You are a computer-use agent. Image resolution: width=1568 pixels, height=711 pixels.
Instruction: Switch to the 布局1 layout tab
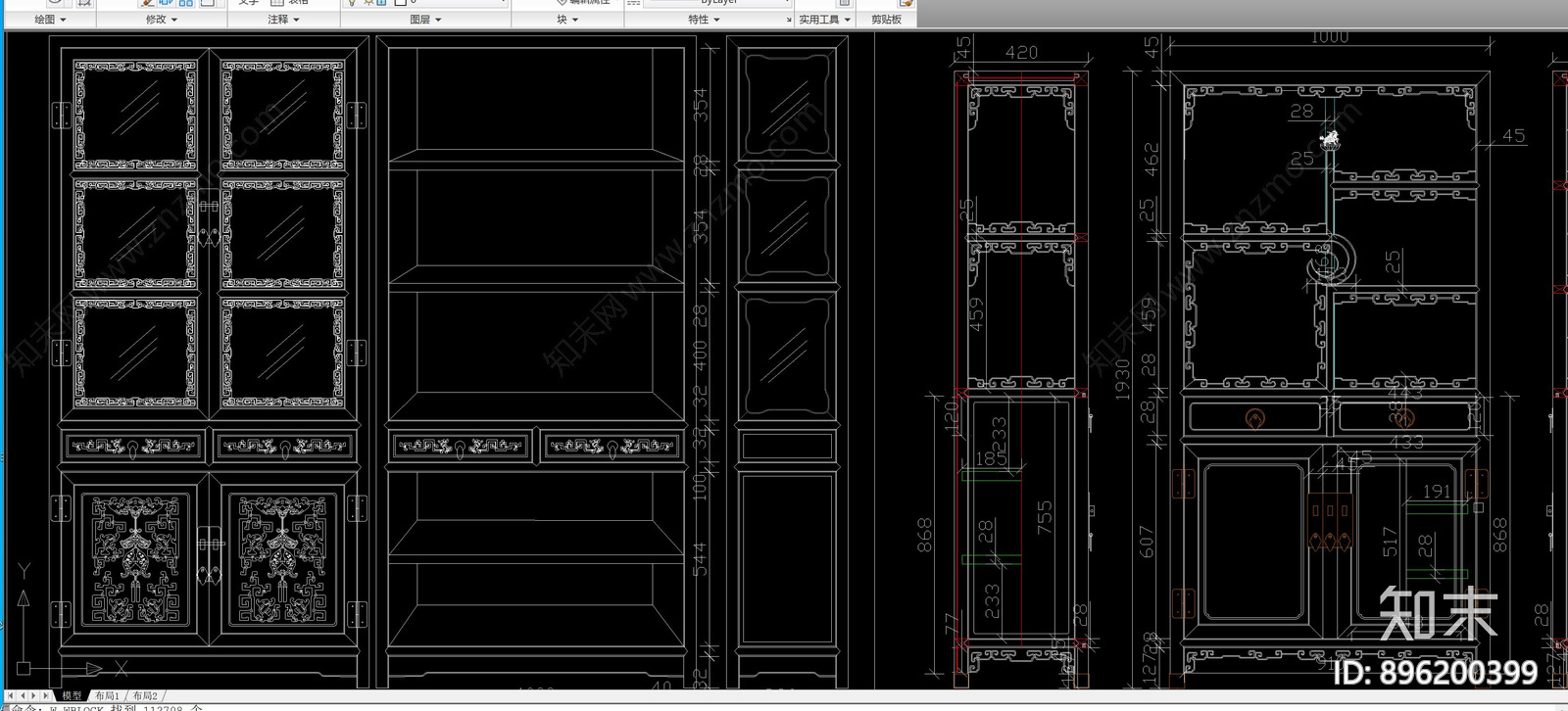point(107,696)
